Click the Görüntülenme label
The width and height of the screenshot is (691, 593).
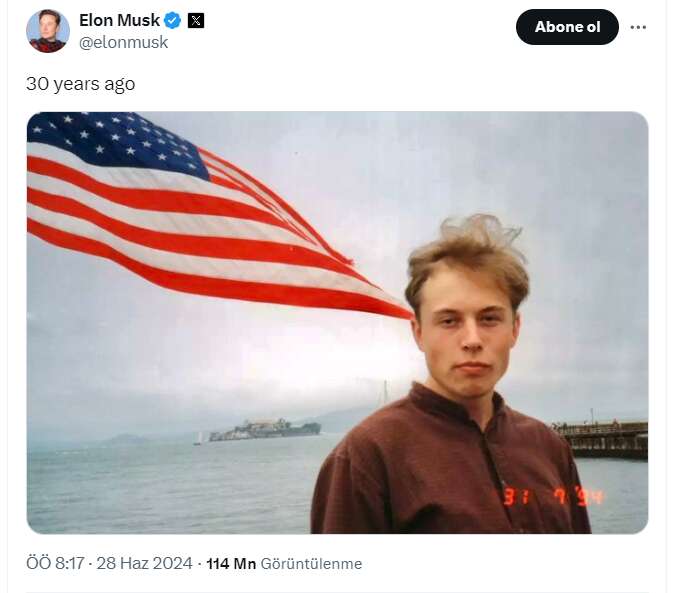311,563
